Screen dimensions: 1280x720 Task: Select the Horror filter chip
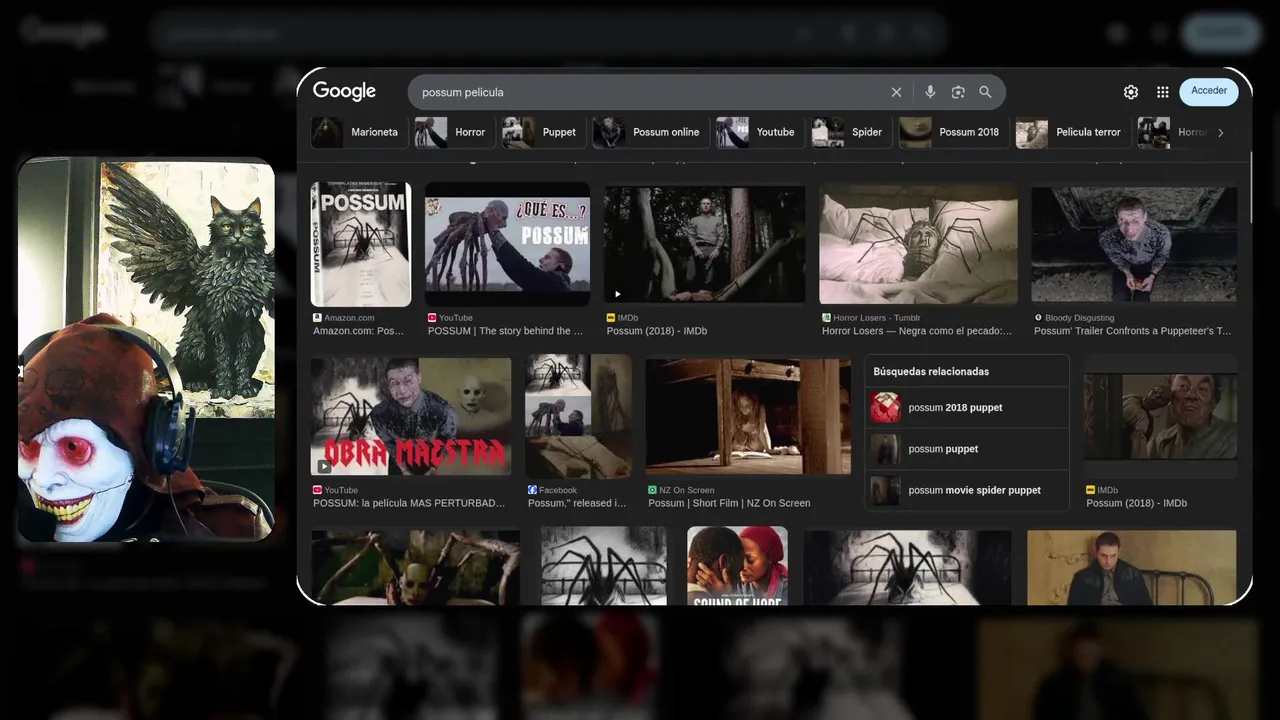[453, 132]
